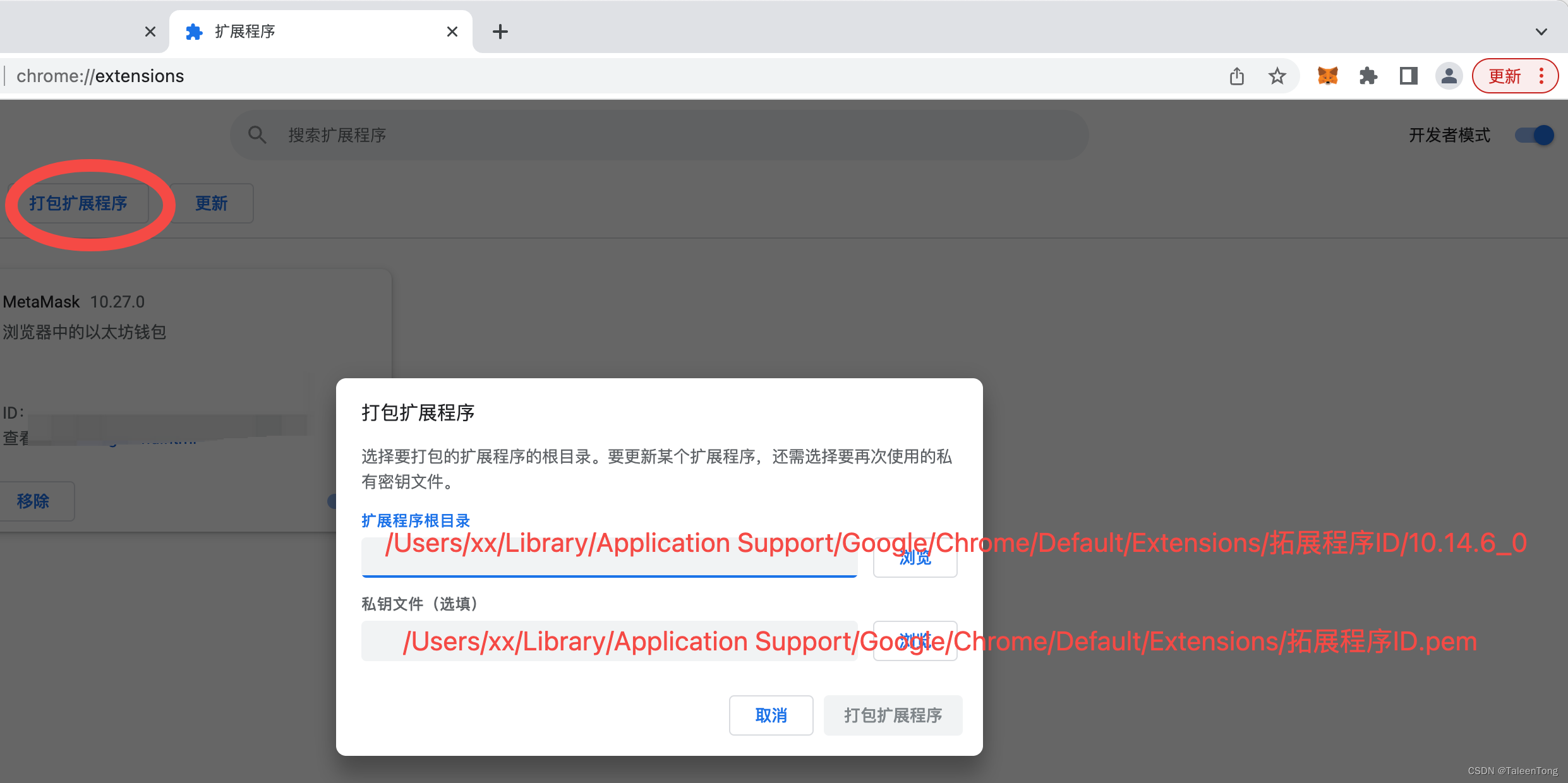Click the browser profile avatar icon

pos(1449,76)
